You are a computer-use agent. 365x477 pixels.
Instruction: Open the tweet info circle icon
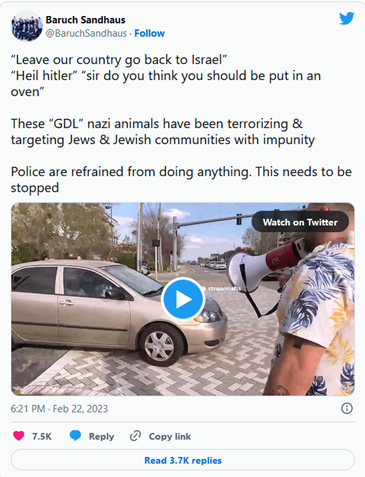point(347,408)
